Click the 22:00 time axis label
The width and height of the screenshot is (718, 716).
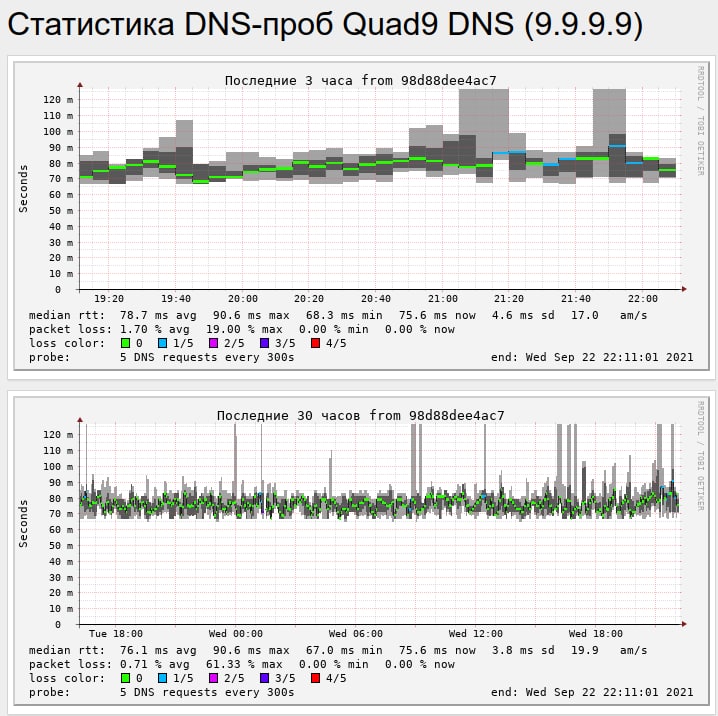[x=642, y=299]
